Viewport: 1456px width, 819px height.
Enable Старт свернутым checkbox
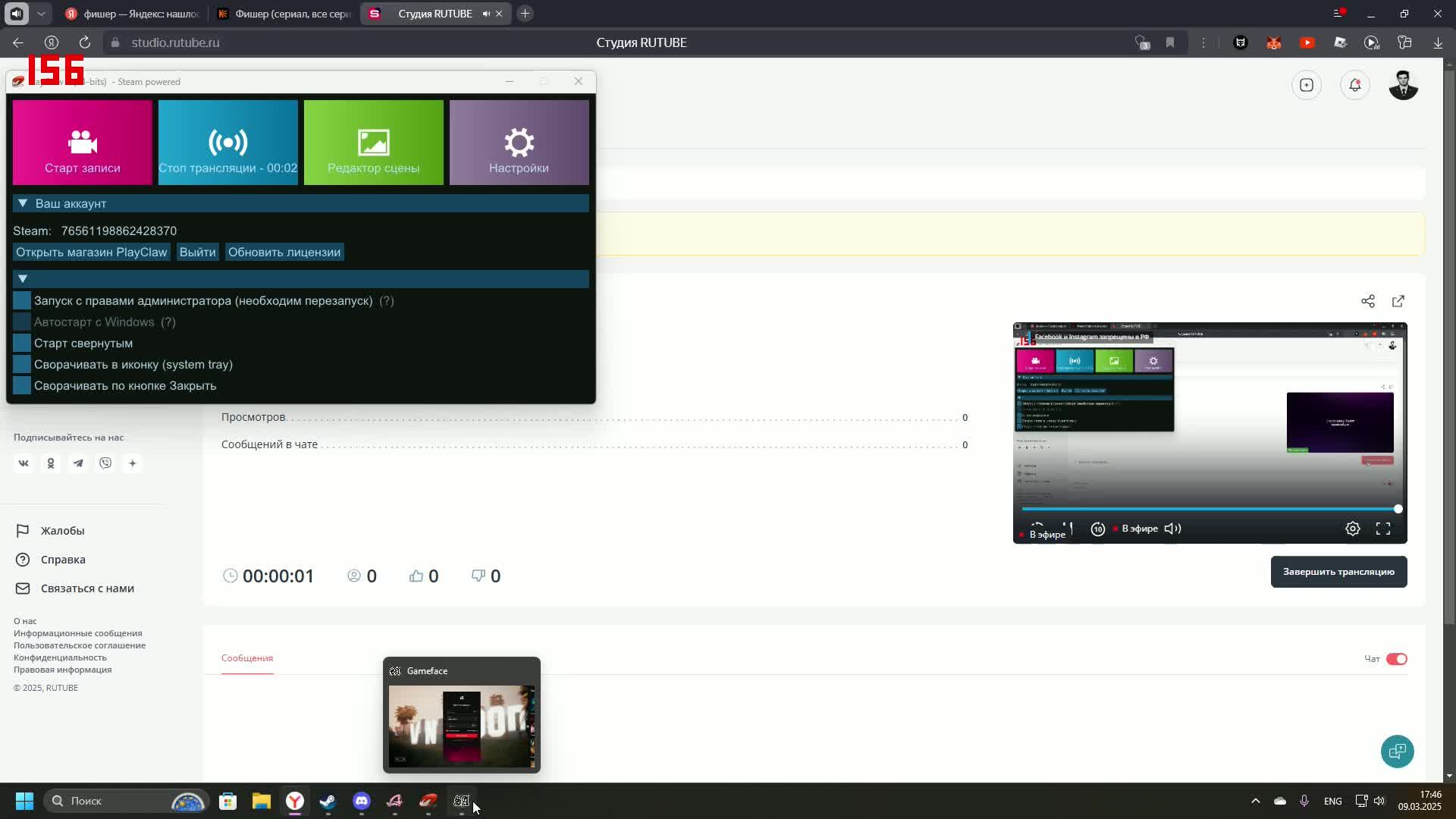point(22,344)
